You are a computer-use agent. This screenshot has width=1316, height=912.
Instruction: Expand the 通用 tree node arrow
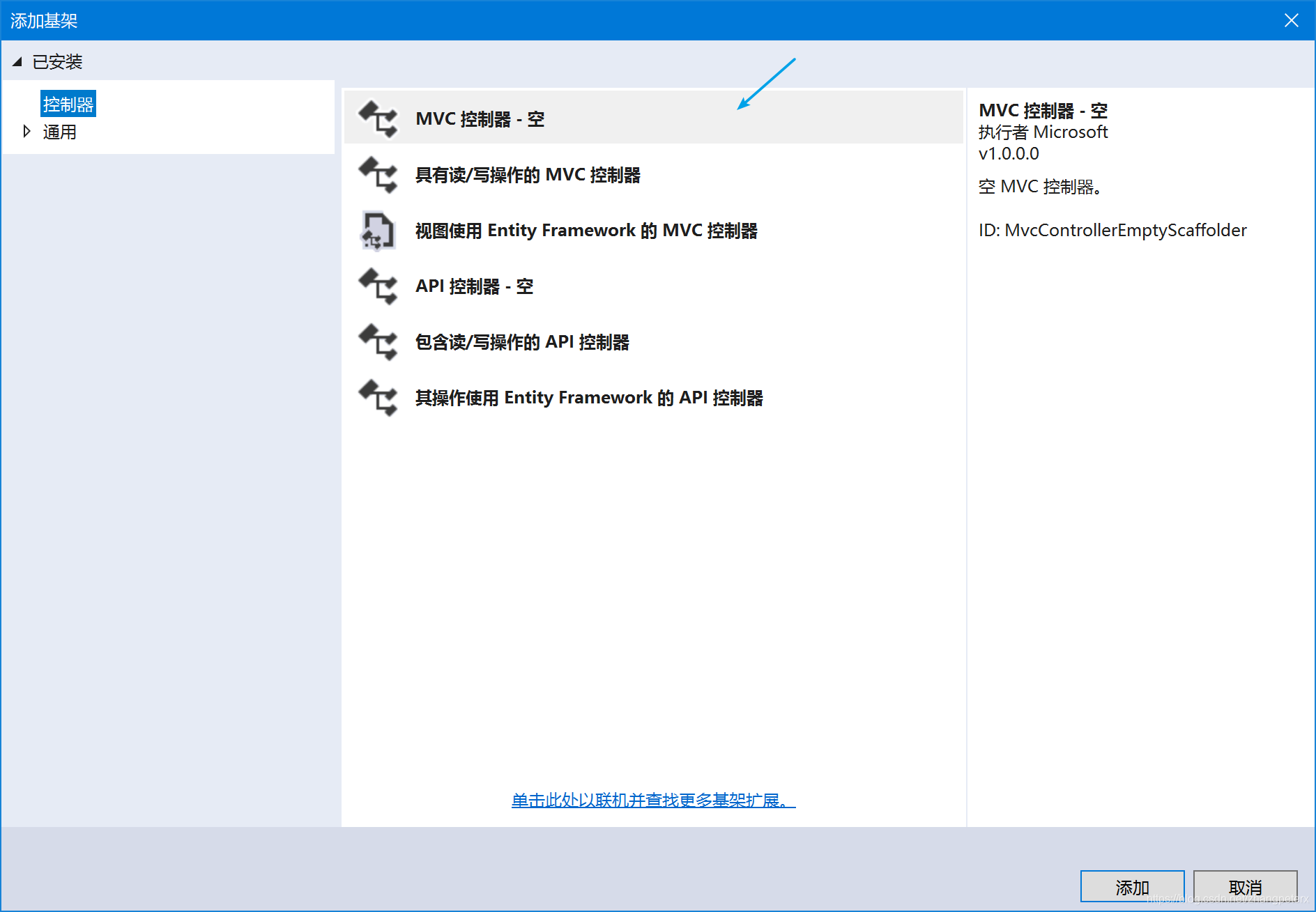pyautogui.click(x=26, y=131)
